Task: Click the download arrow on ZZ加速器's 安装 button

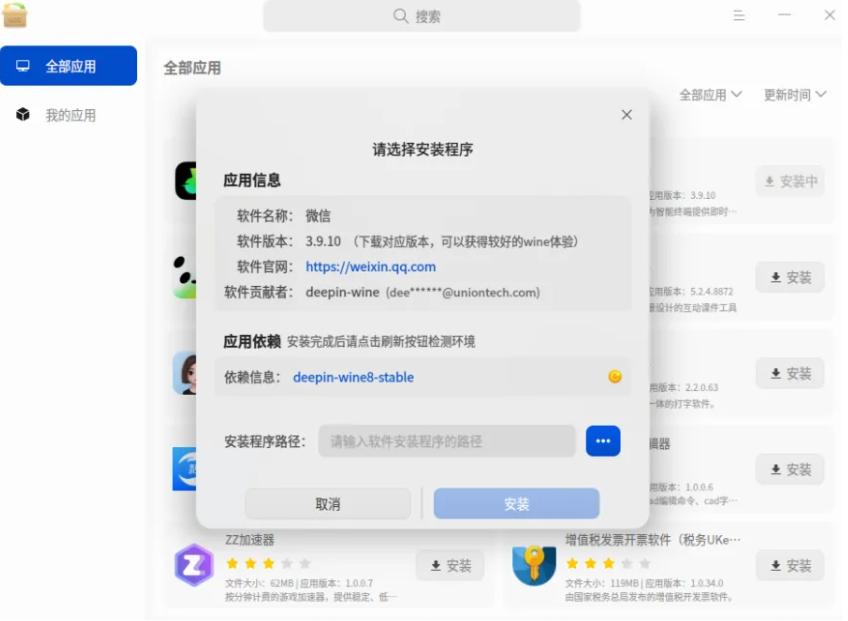Action: click(x=436, y=565)
